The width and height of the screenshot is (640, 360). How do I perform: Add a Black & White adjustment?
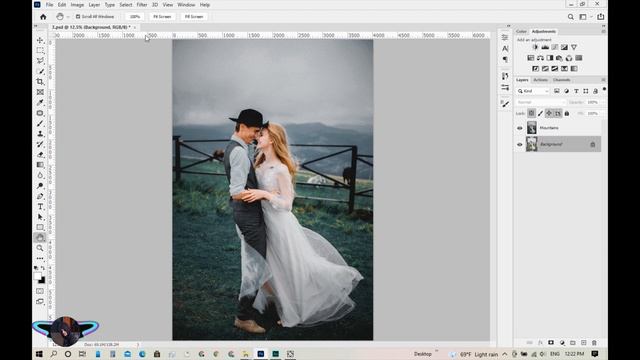pyautogui.click(x=550, y=58)
